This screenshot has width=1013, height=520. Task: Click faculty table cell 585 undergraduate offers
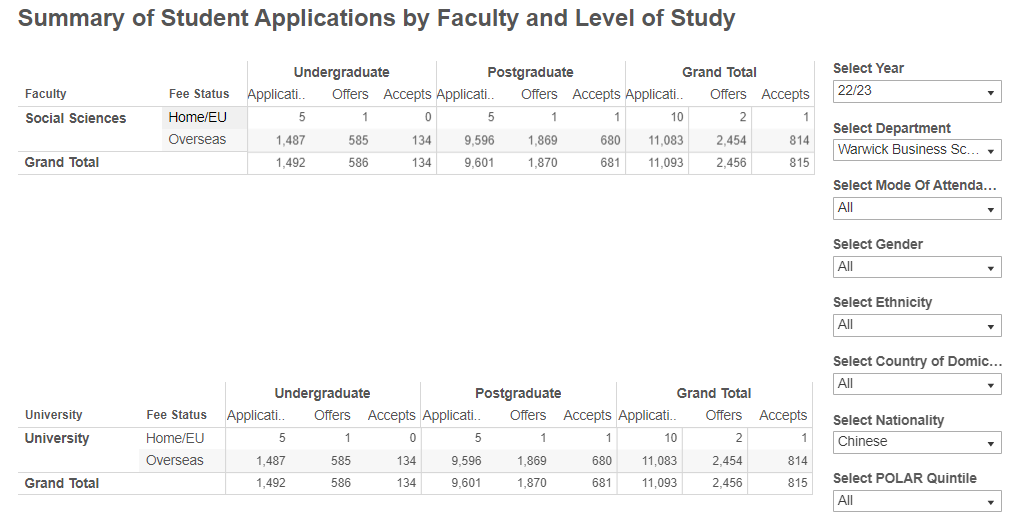click(x=358, y=140)
